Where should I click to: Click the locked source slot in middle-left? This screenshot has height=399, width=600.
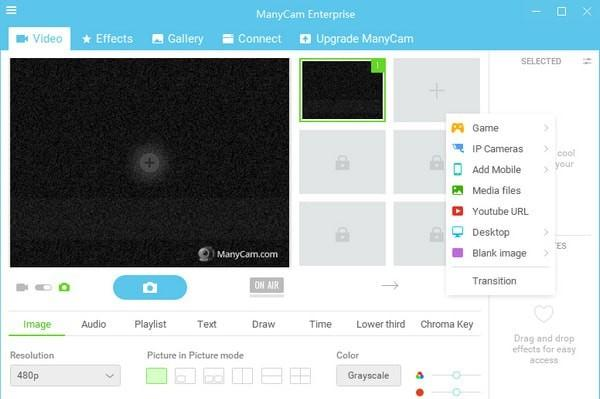(x=342, y=162)
